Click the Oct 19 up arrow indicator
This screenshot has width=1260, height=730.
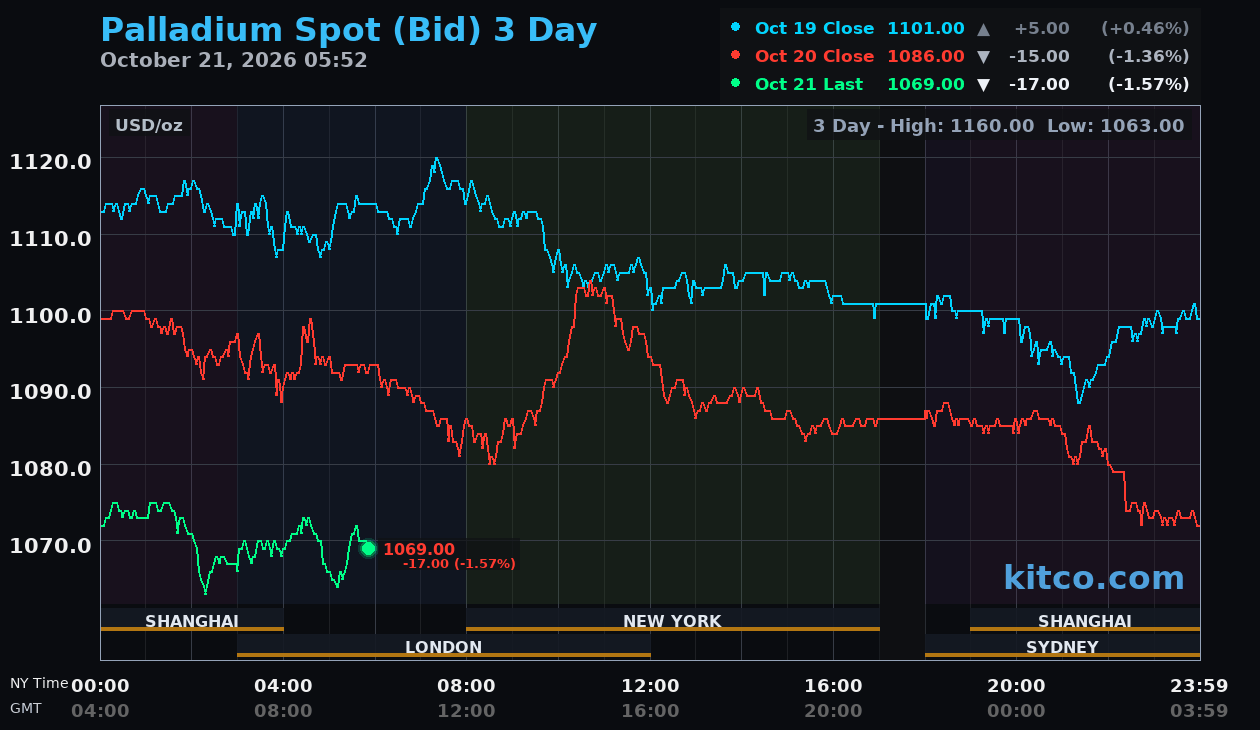pos(984,29)
